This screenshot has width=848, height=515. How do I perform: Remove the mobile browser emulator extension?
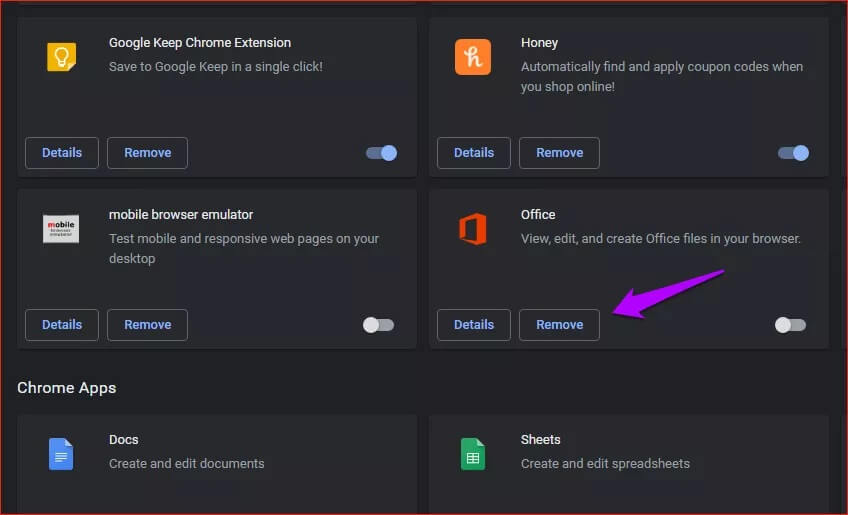coord(147,325)
